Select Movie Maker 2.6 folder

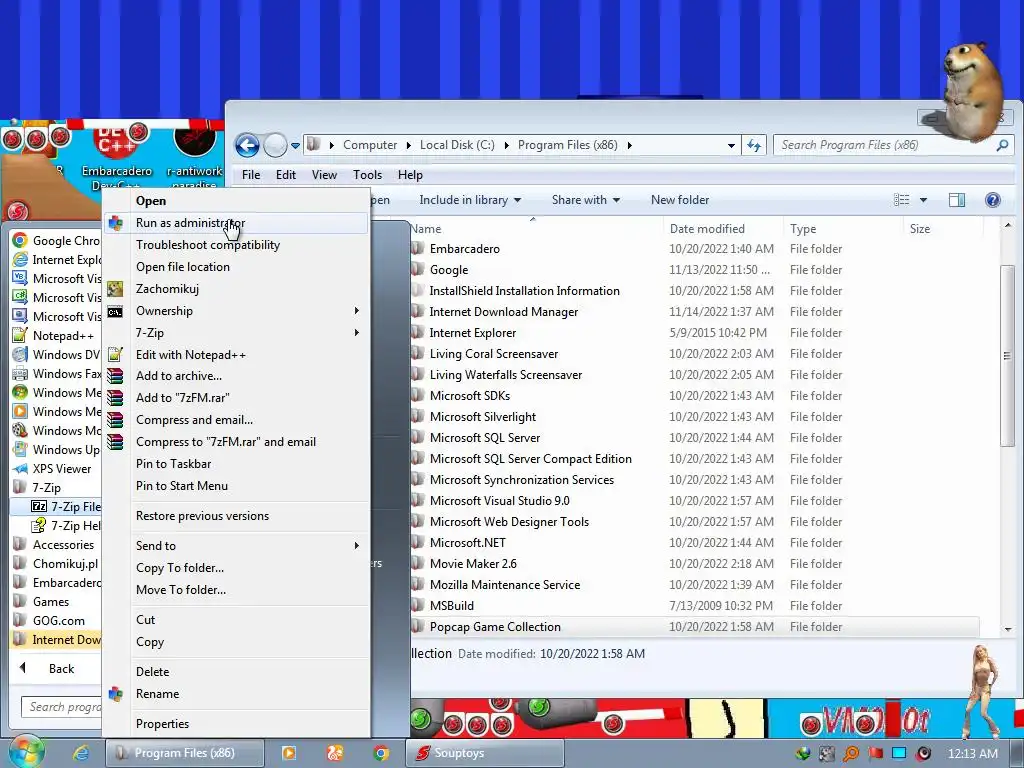tap(473, 564)
